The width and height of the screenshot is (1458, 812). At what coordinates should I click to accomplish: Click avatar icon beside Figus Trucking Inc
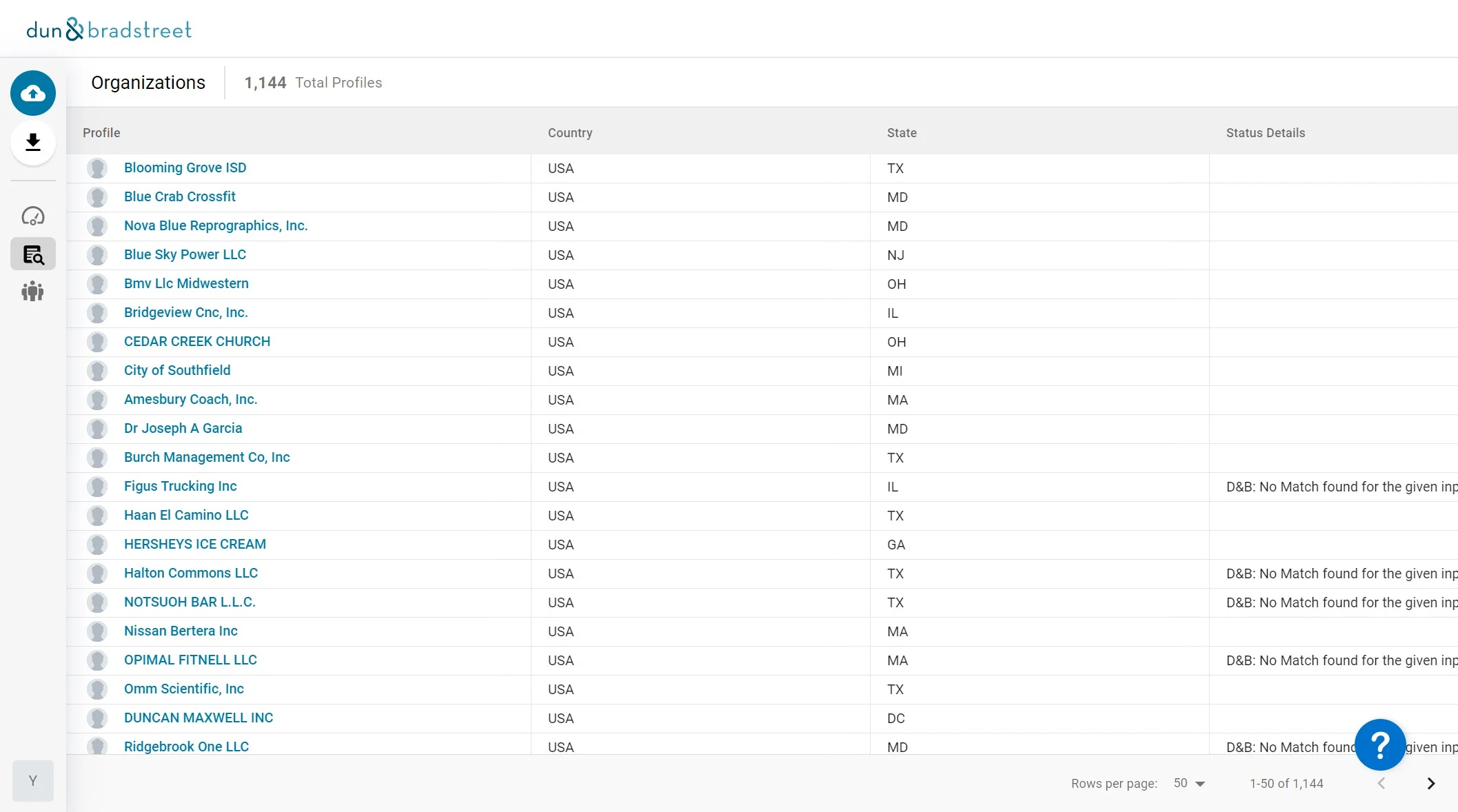(97, 487)
